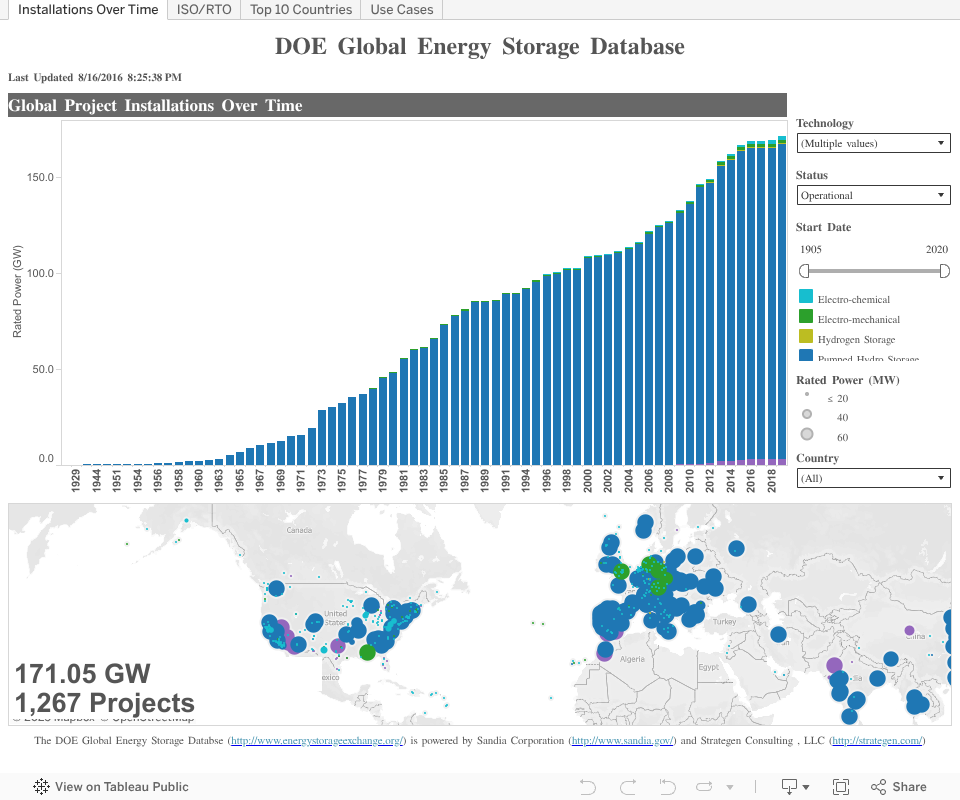Click the Undo arrow in bottom toolbar

[x=587, y=787]
